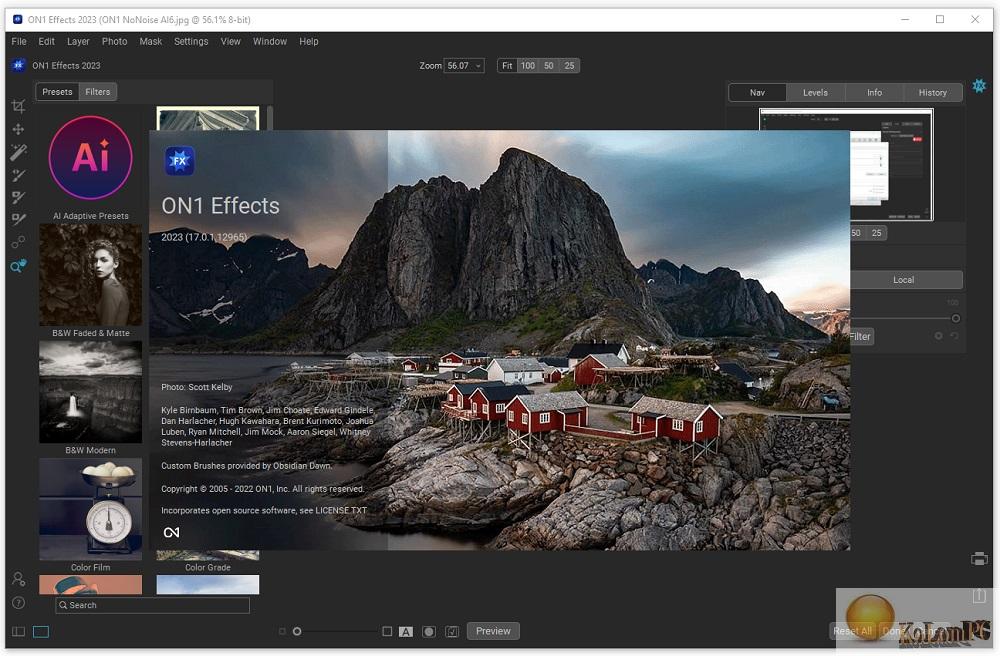Screen dimensions: 1000x656
Task: Click the ON1 Effects app logo icon
Action: click(x=18, y=65)
